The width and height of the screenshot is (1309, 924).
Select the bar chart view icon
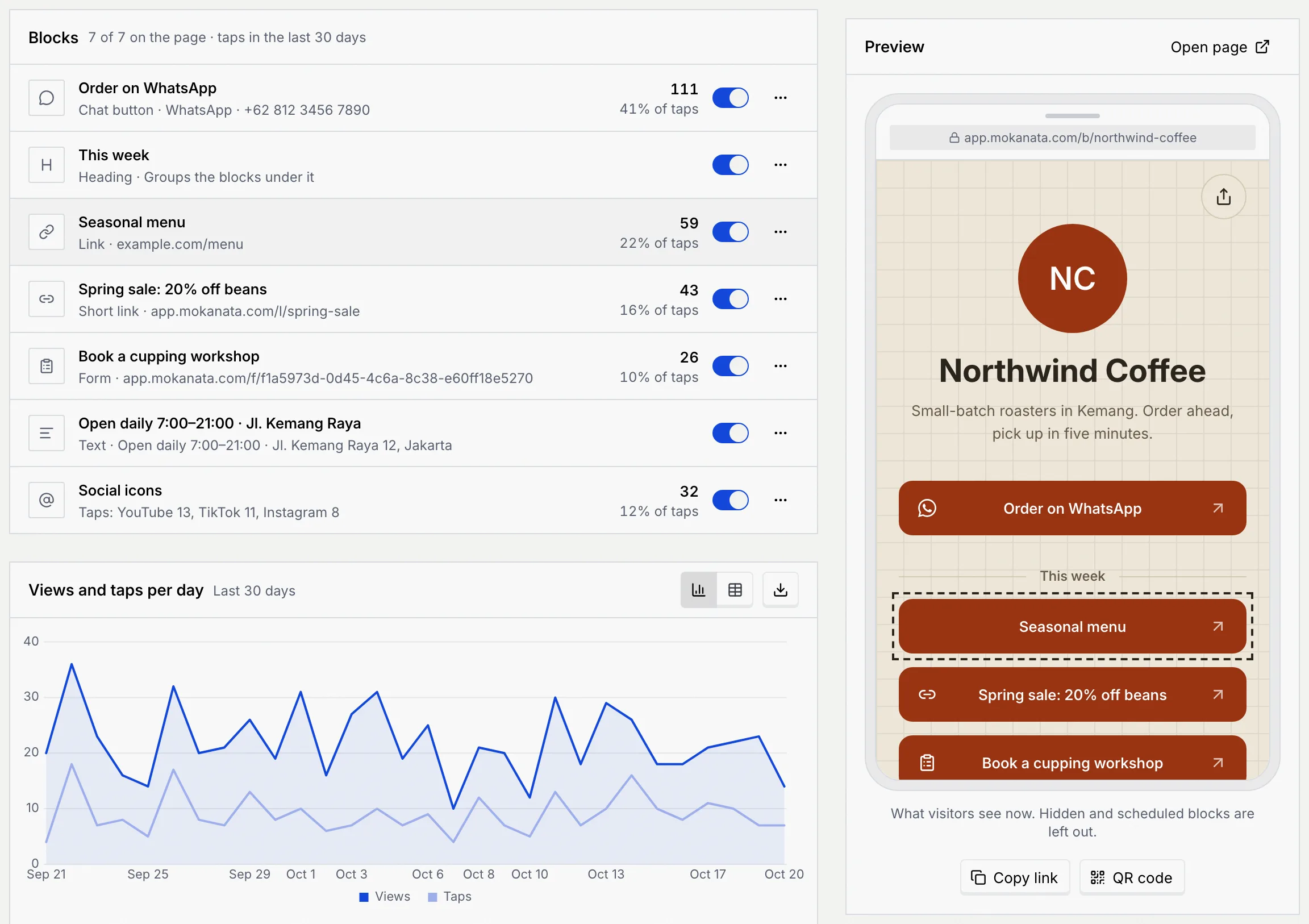pyautogui.click(x=698, y=590)
